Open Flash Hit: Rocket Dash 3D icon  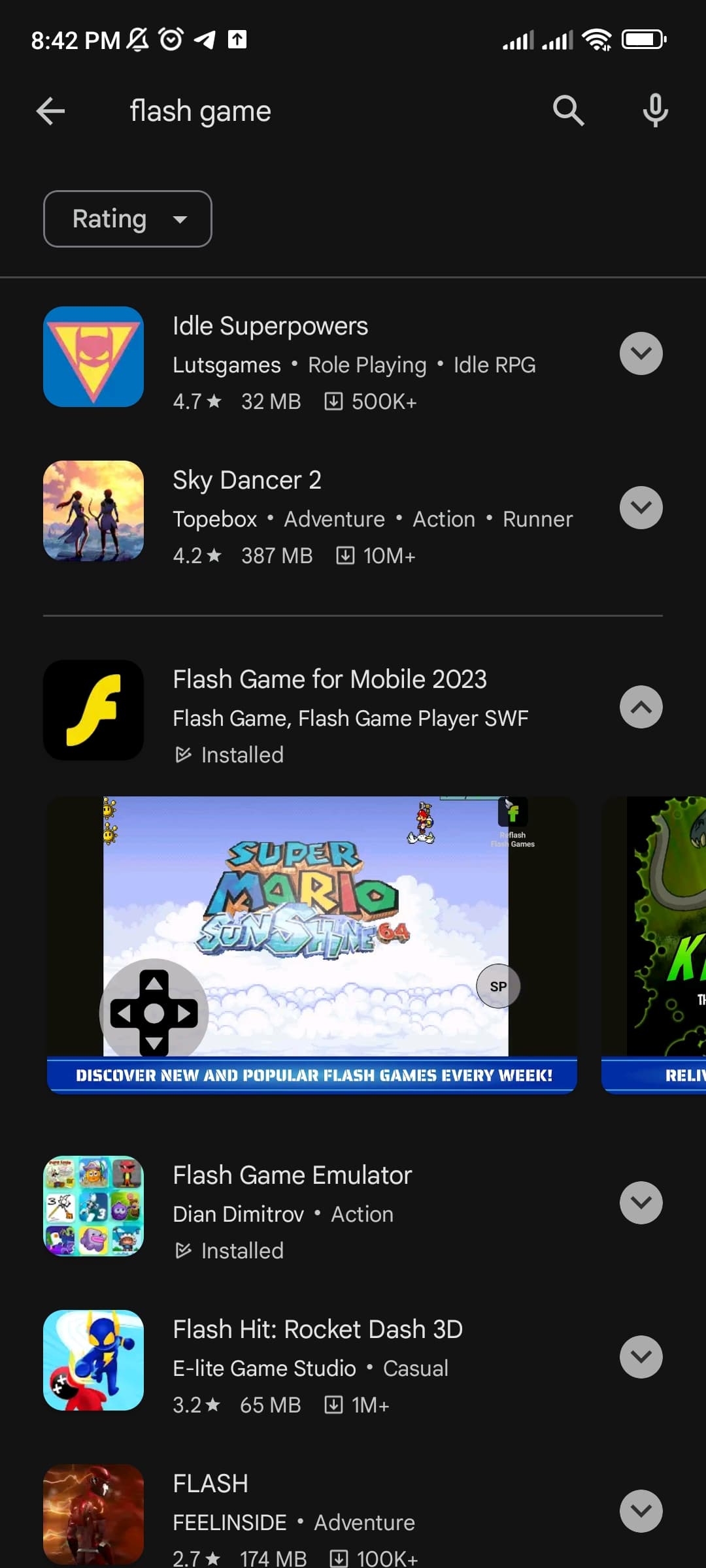[93, 1360]
